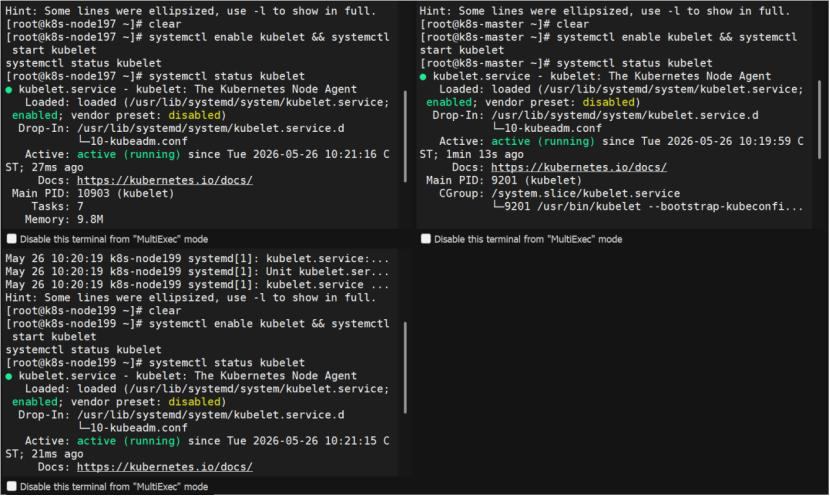Viewport: 830px width, 496px height.
Task: Click 'active (running)' status in k8s-master terminal
Action: tap(543, 141)
